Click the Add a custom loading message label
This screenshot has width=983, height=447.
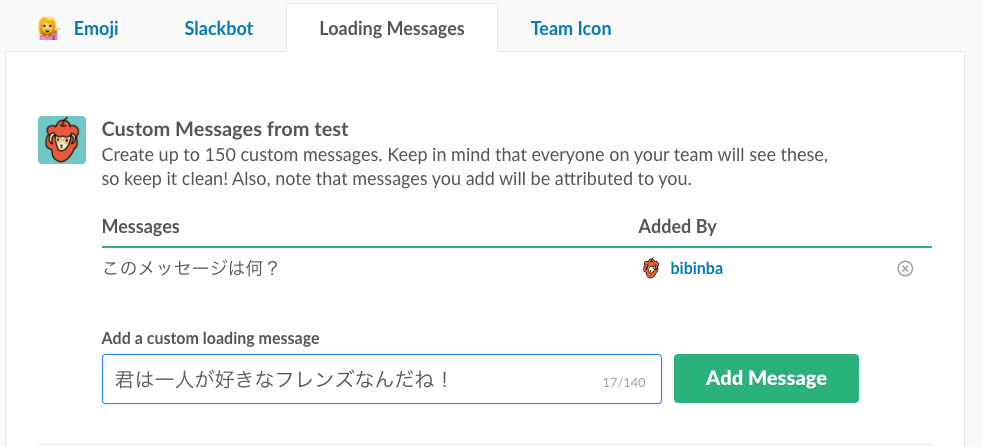coord(211,339)
